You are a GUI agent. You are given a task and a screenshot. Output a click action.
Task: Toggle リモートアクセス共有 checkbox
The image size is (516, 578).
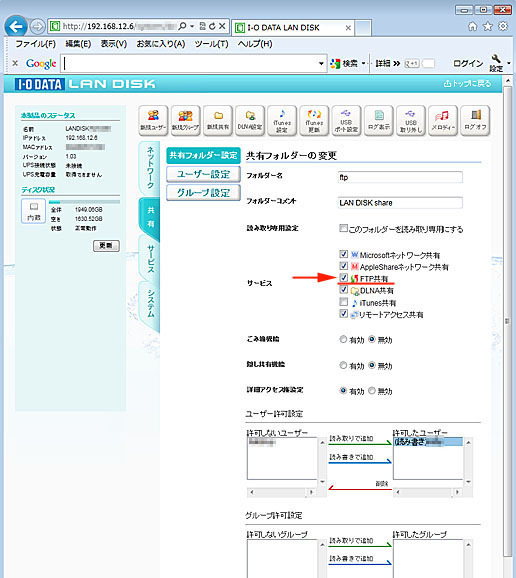point(343,314)
